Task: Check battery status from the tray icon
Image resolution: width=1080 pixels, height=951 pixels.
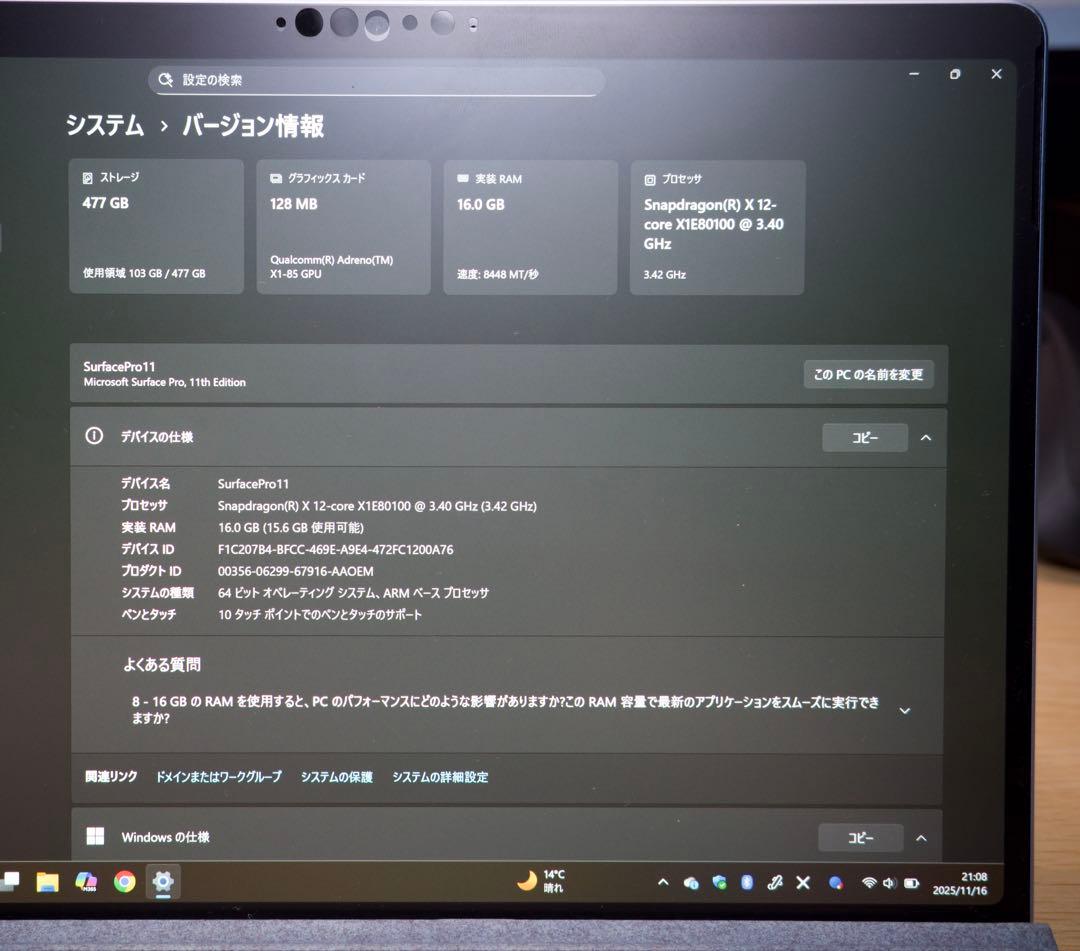Action: click(911, 882)
